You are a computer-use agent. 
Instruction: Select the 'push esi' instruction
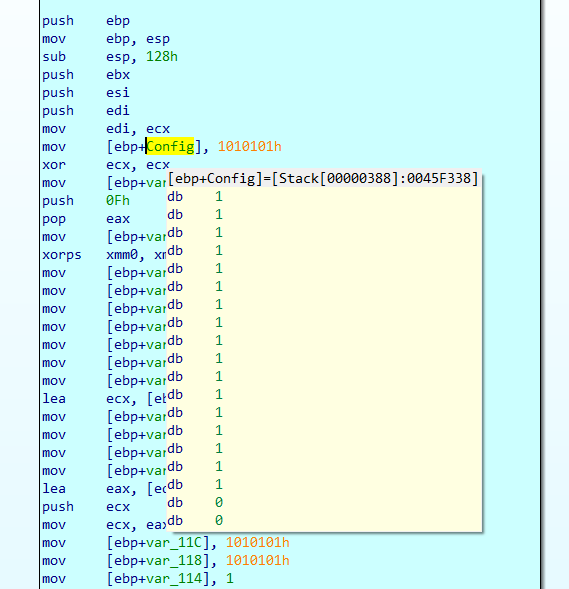point(86,93)
